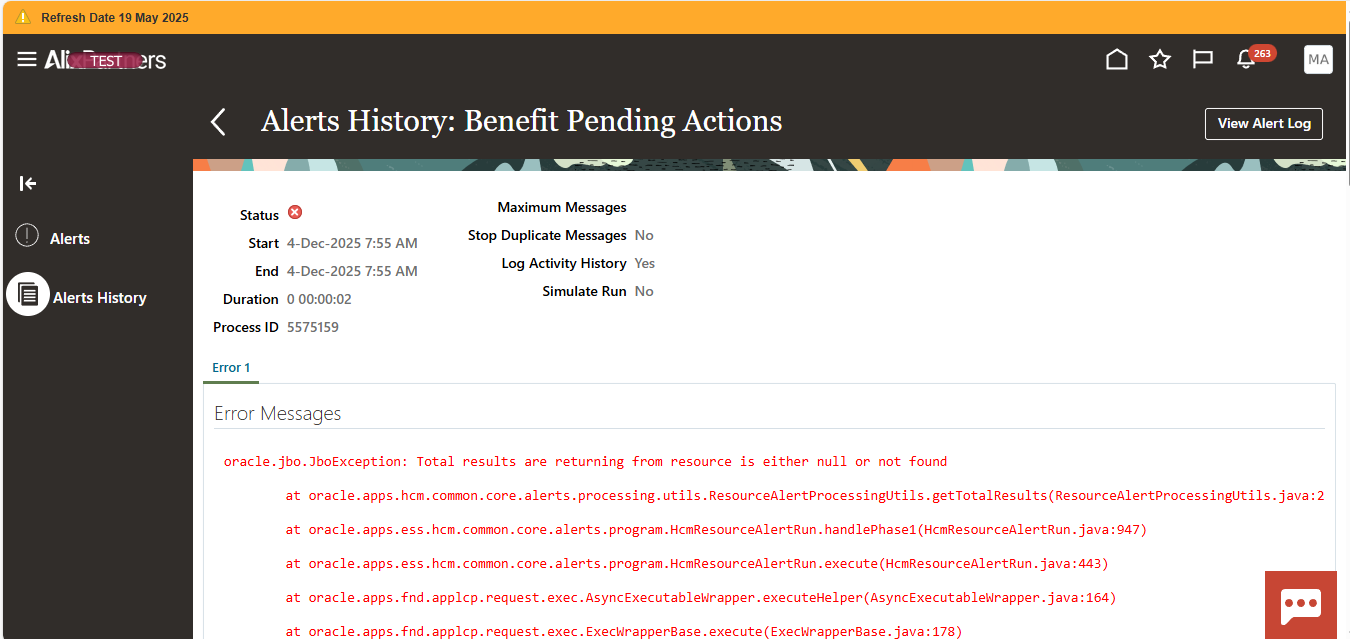Go to the Home page icon
1350x639 pixels.
1117,60
